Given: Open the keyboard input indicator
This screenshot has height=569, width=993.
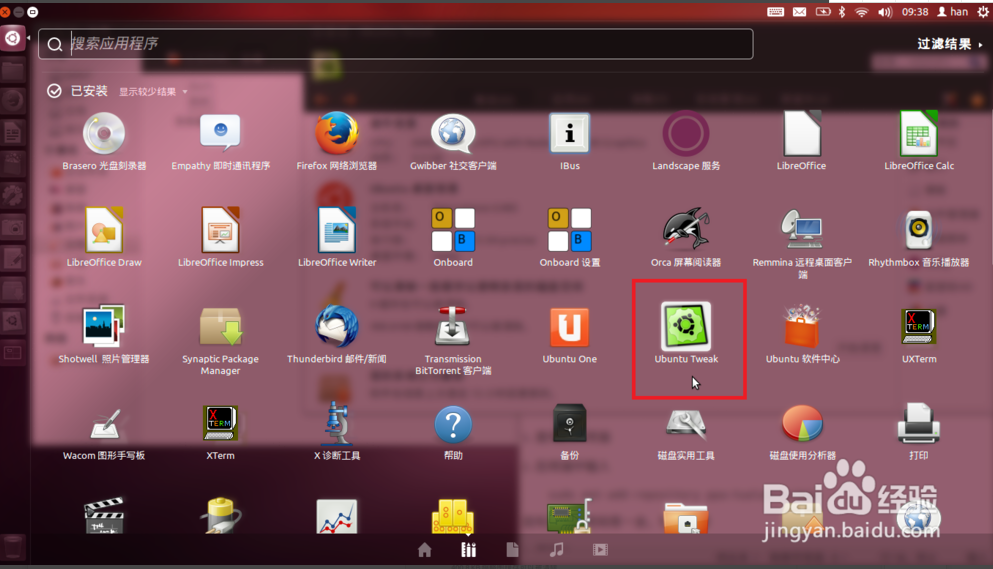Looking at the screenshot, I should 776,11.
